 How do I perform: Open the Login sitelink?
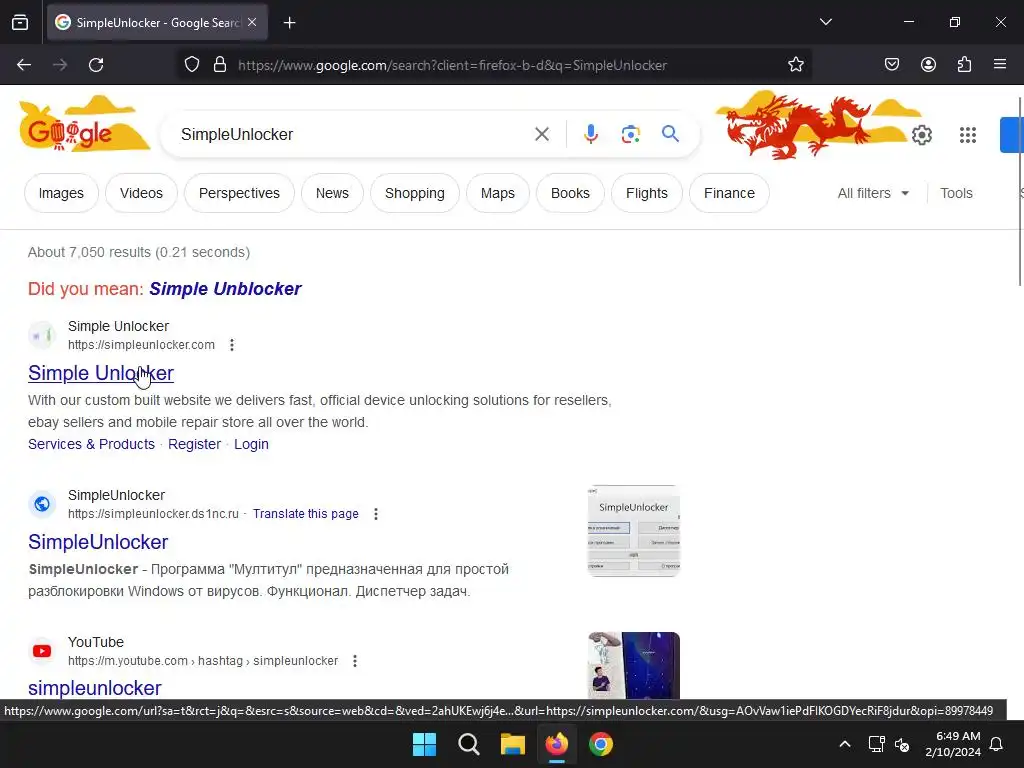[x=251, y=444]
